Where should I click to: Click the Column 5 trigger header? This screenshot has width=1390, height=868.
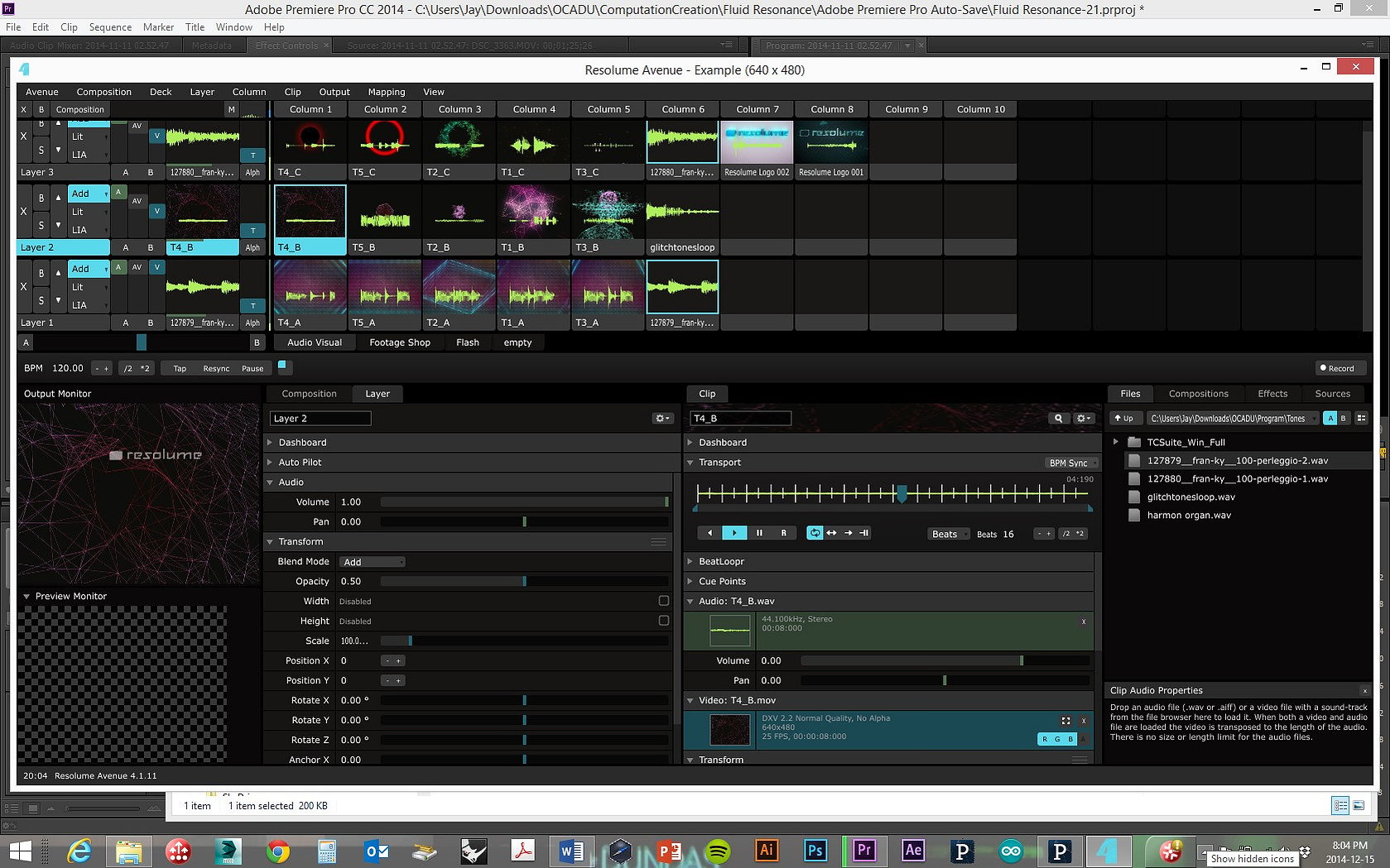pos(608,109)
